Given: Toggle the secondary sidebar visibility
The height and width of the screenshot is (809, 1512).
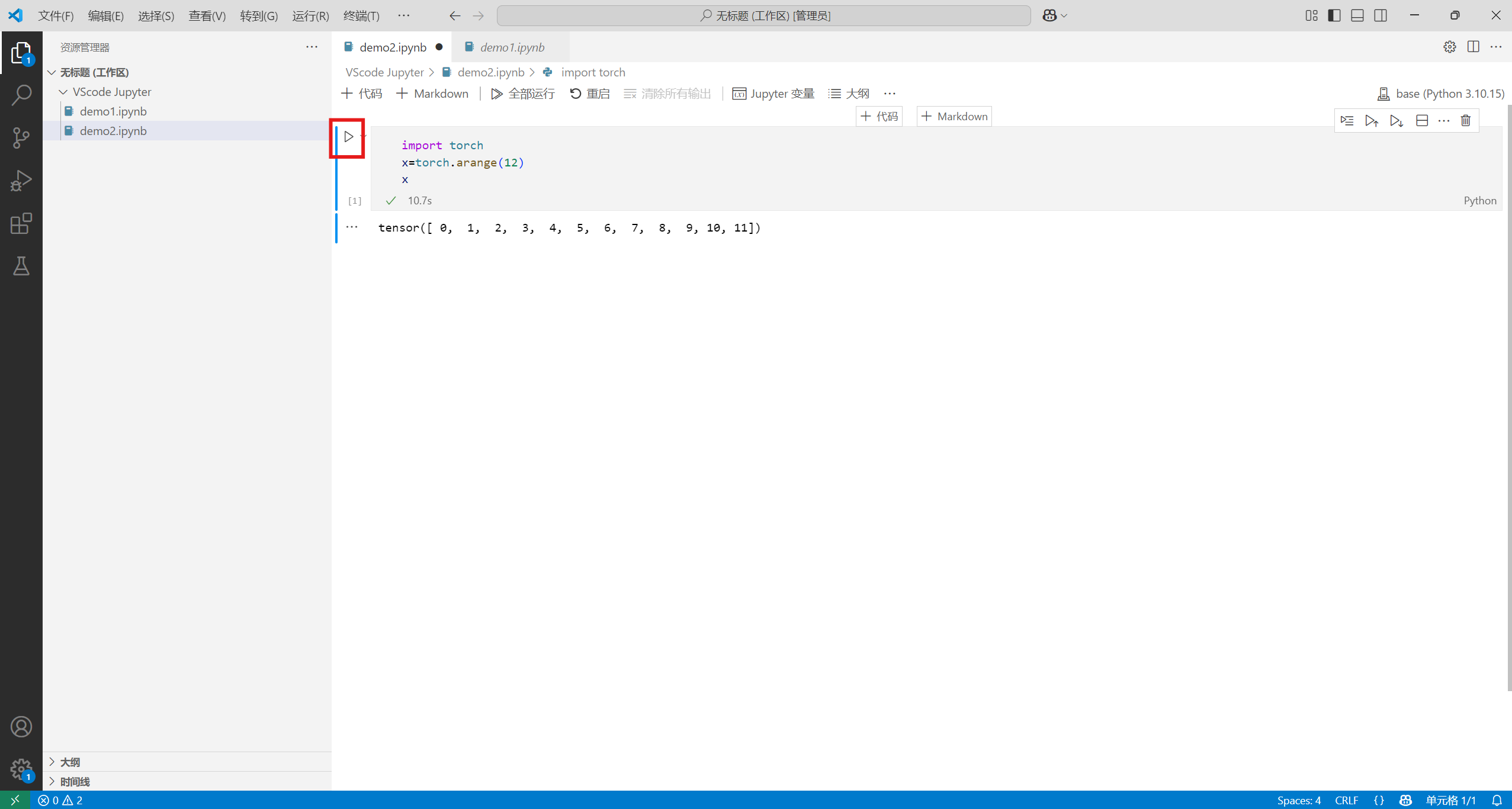Looking at the screenshot, I should 1381,15.
